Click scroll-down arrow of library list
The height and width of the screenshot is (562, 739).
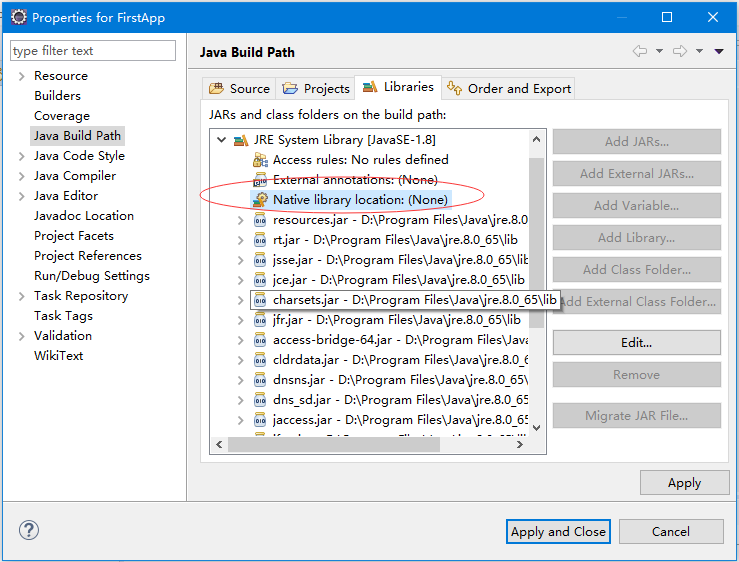click(536, 428)
